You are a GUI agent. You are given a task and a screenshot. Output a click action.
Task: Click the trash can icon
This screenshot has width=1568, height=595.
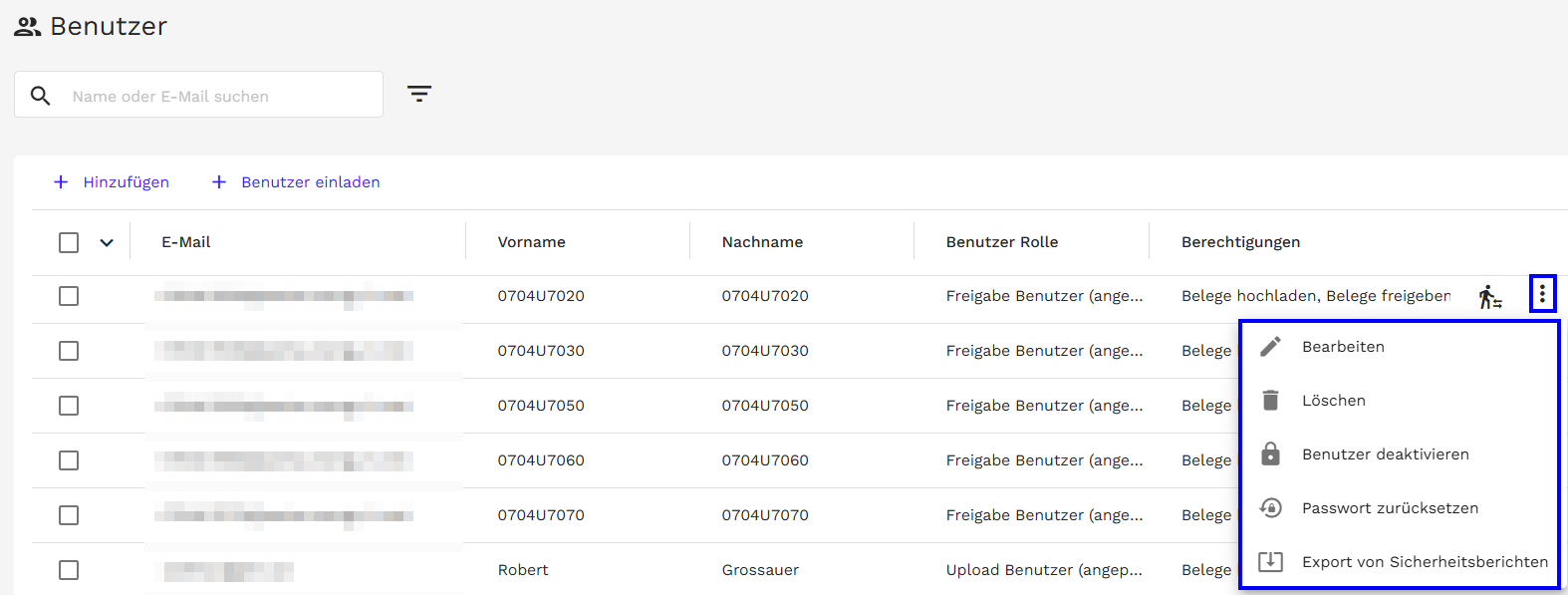pos(1270,401)
